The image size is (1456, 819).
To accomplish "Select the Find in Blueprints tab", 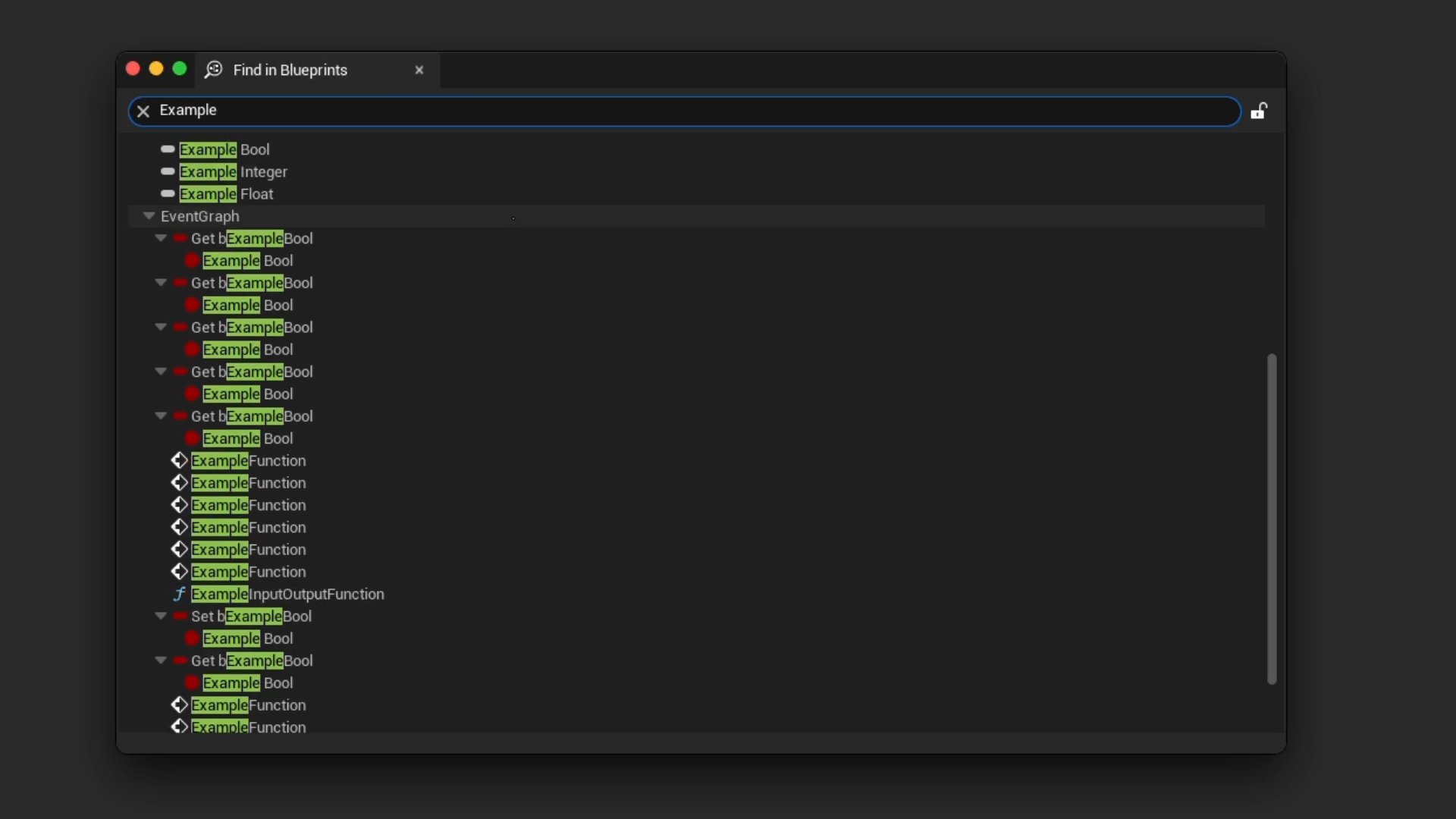I will pos(290,70).
